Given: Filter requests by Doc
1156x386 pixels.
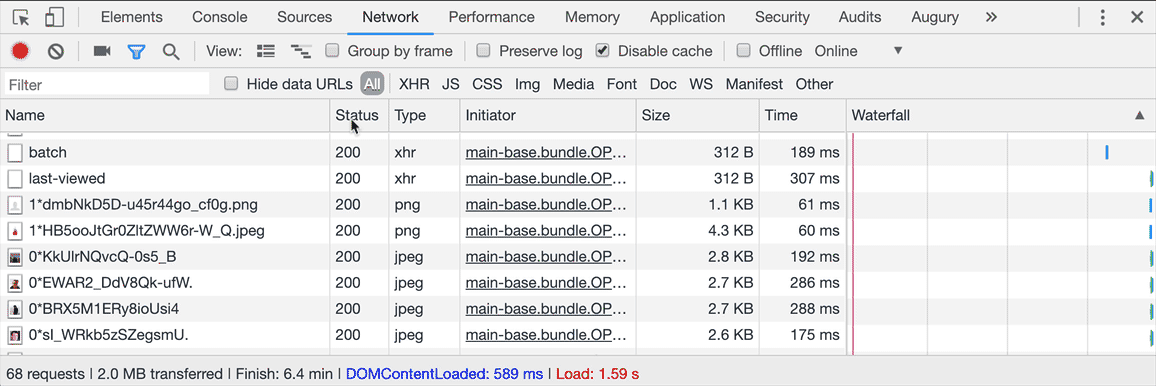Looking at the screenshot, I should click(663, 84).
